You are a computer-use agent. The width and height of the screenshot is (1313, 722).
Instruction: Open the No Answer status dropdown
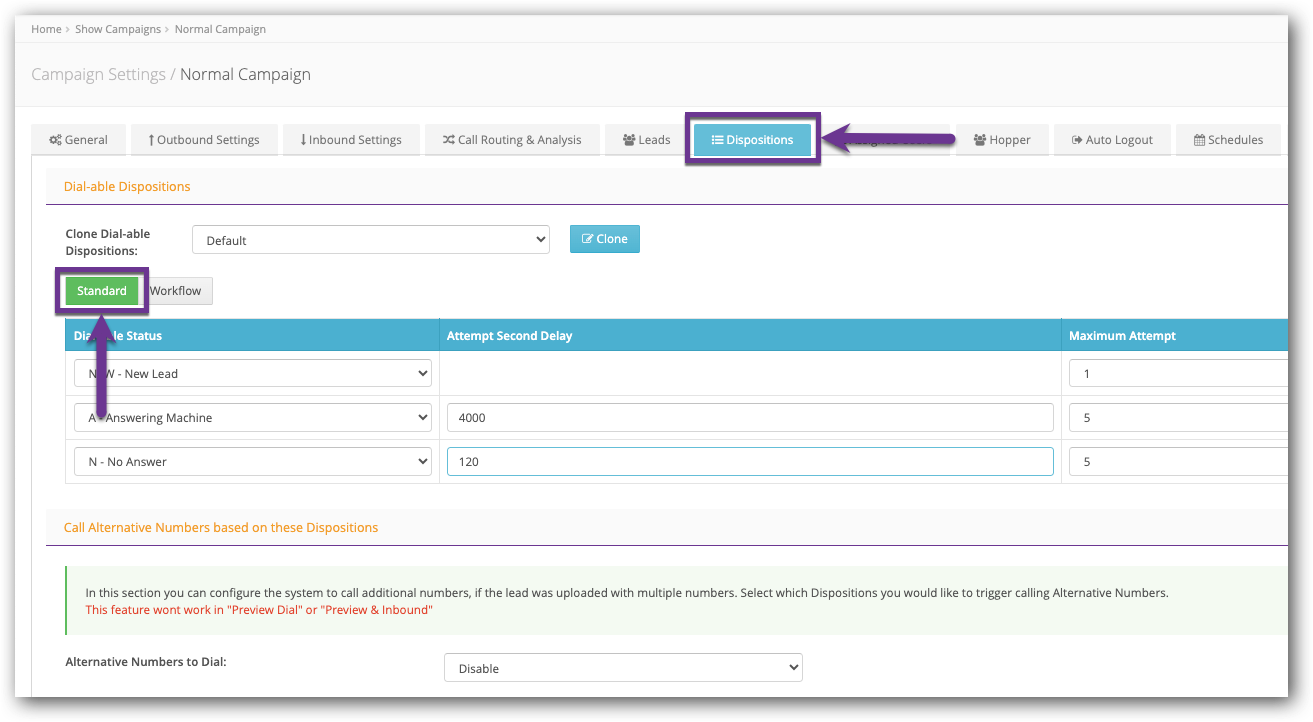tap(253, 462)
